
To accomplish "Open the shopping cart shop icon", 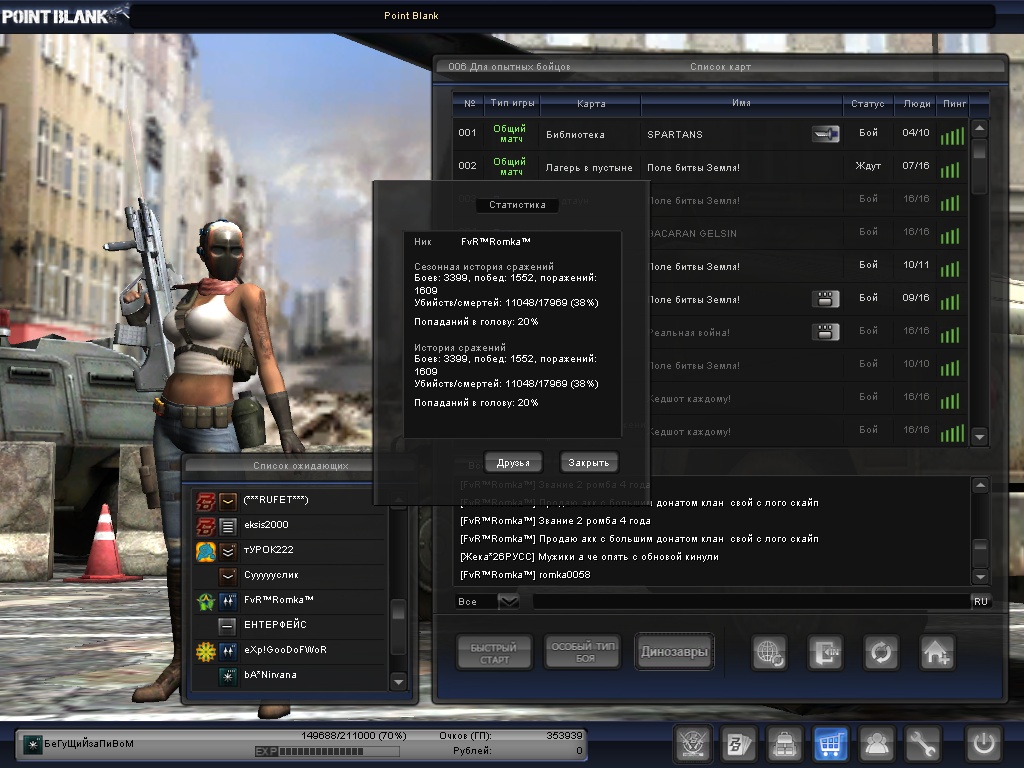I will [x=830, y=743].
